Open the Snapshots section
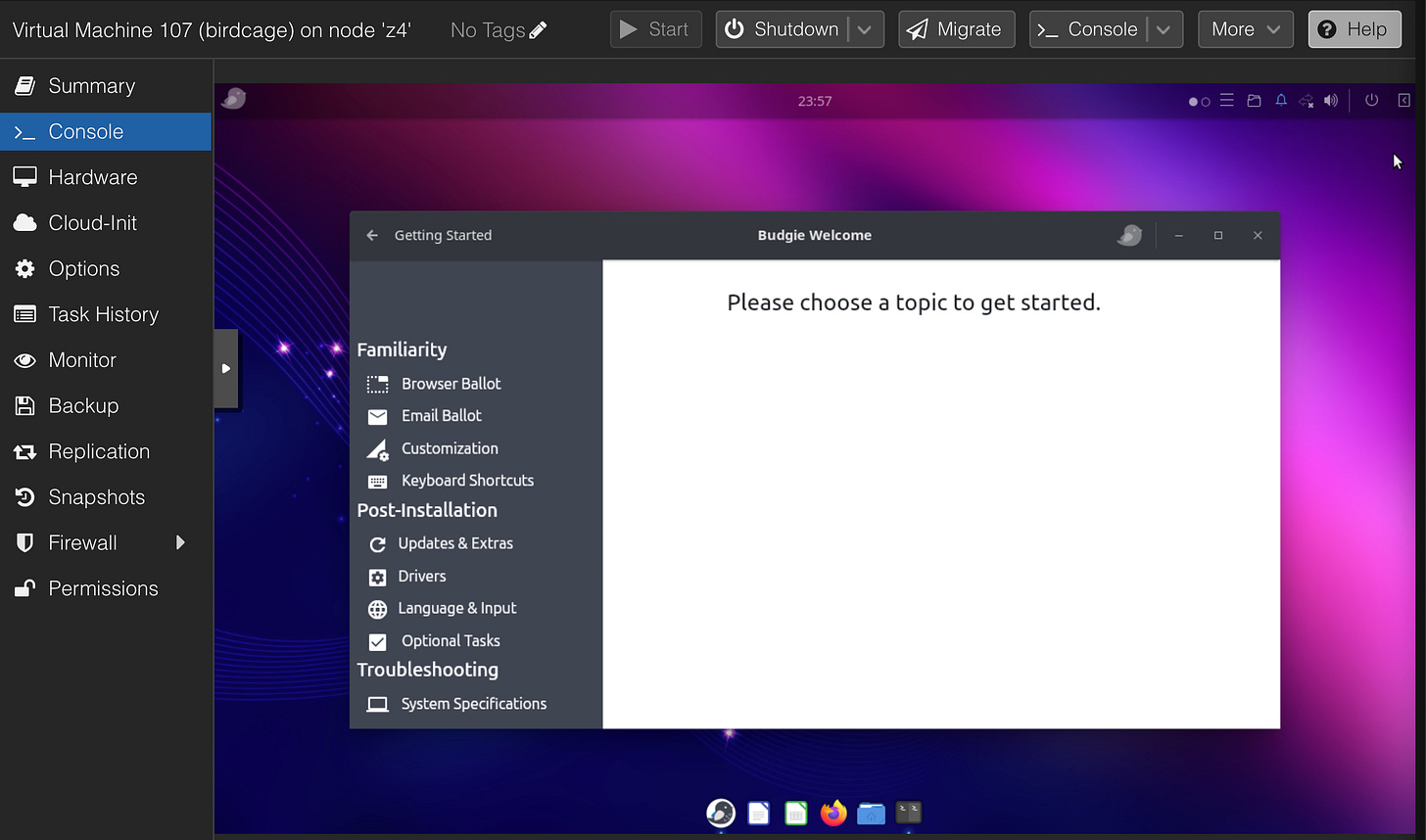This screenshot has width=1426, height=840. click(106, 497)
